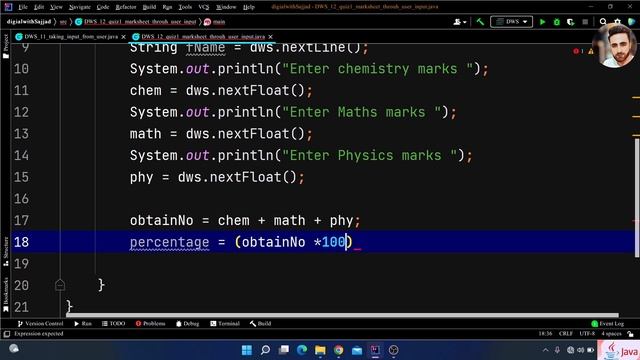Click the UTF-8 encoding selector
Screen dimensions: 640x360
coord(587,334)
